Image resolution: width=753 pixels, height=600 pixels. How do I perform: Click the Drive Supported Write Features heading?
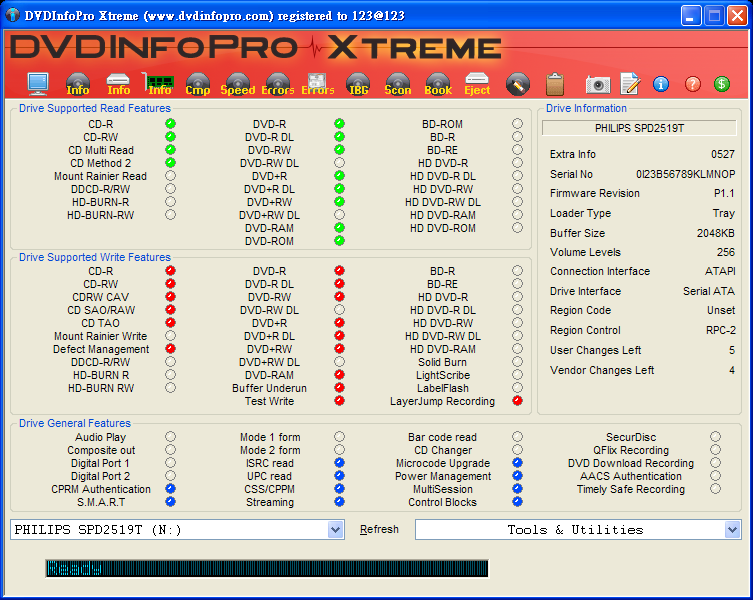point(95,257)
